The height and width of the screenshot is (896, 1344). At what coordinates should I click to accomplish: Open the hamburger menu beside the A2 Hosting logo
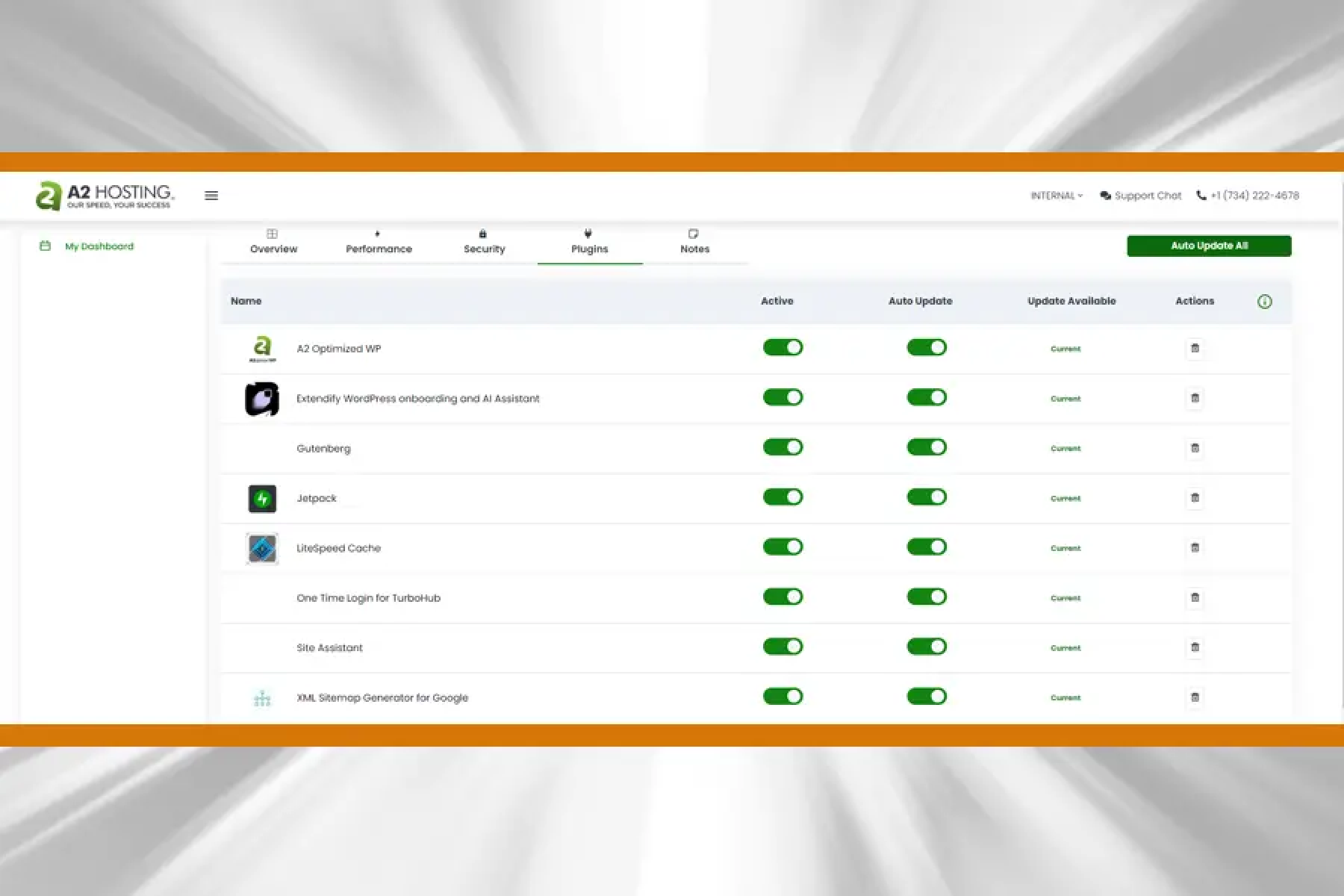(x=211, y=196)
